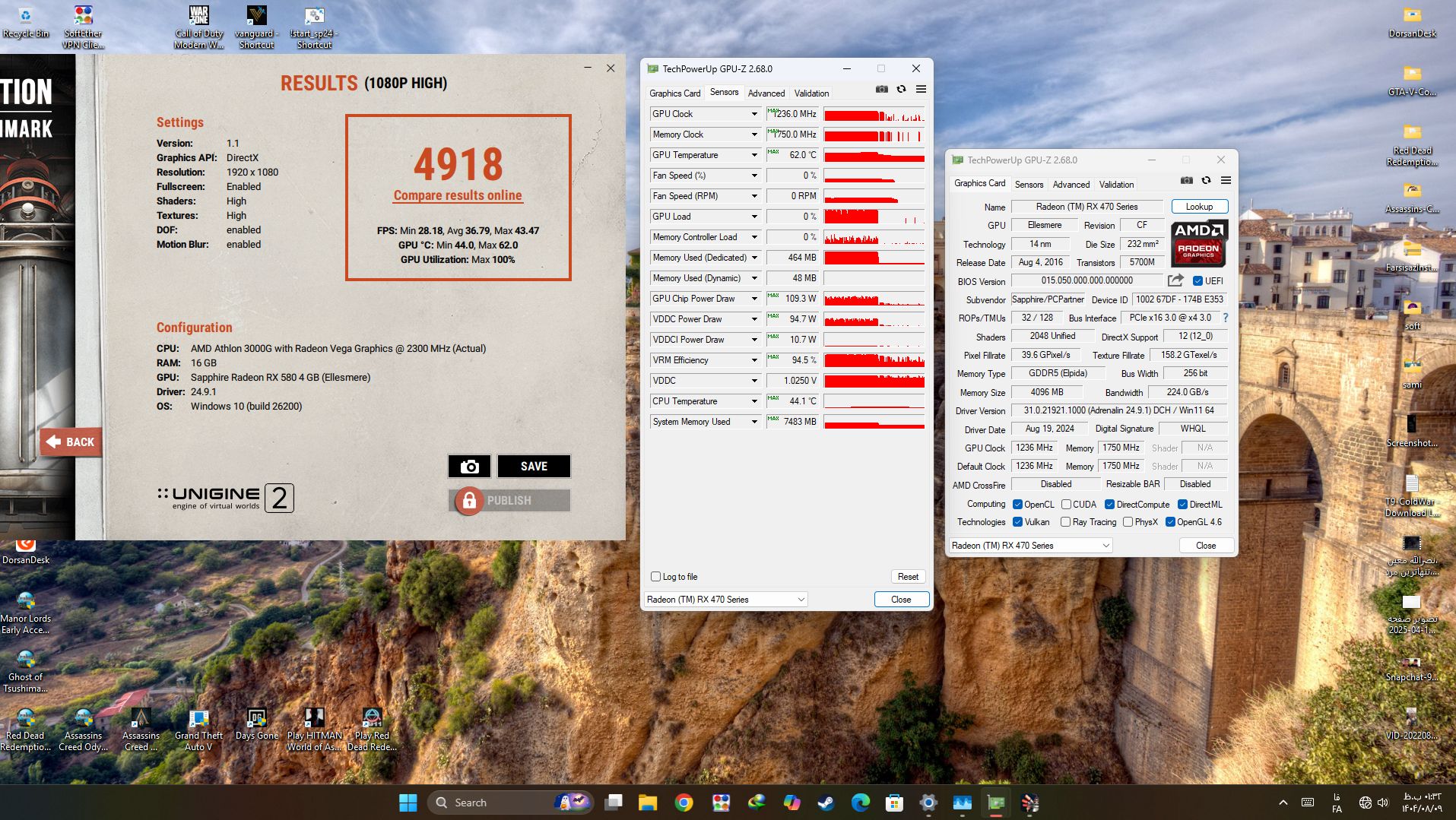Click the Compare results online link
Viewport: 1456px width, 820px height.
pyautogui.click(x=458, y=195)
